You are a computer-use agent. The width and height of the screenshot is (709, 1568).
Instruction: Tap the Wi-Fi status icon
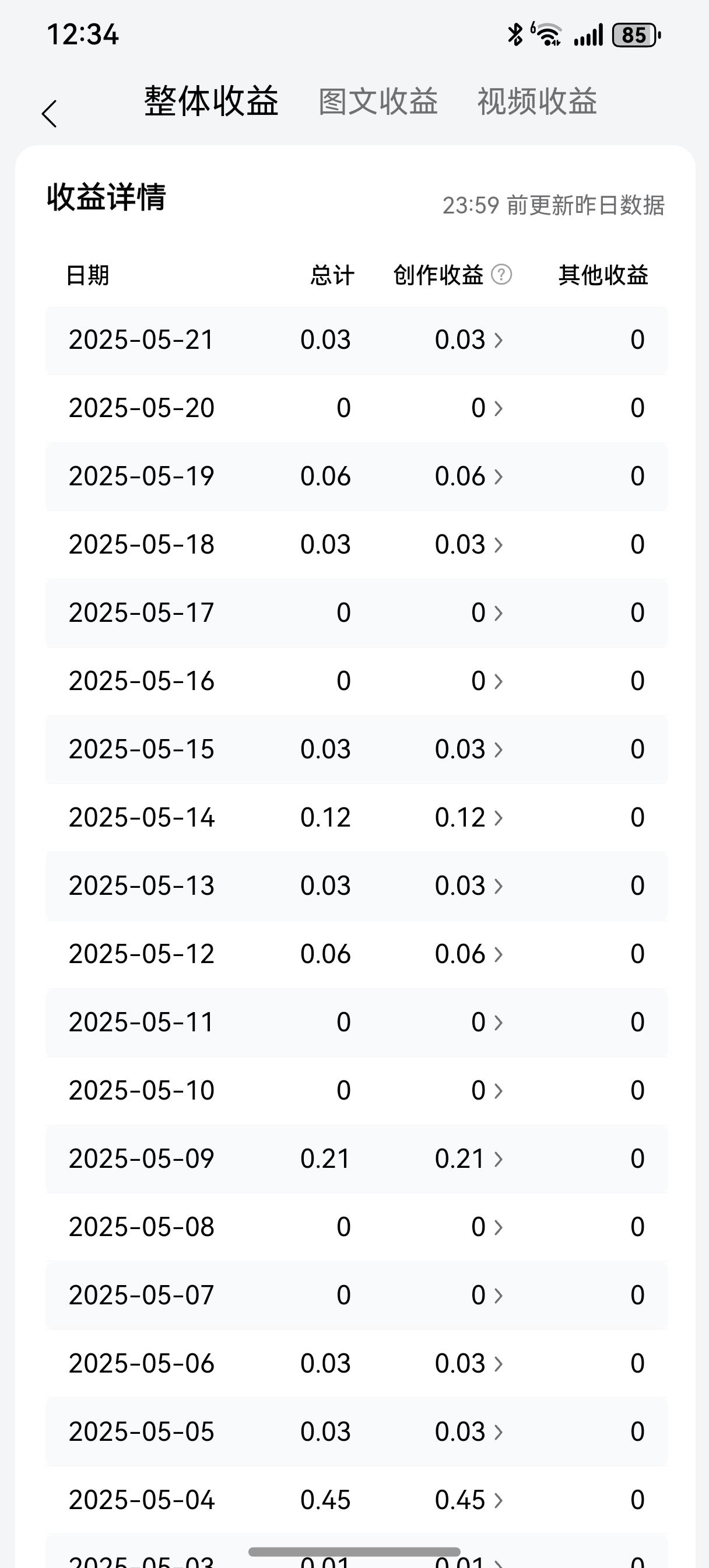coord(547,34)
